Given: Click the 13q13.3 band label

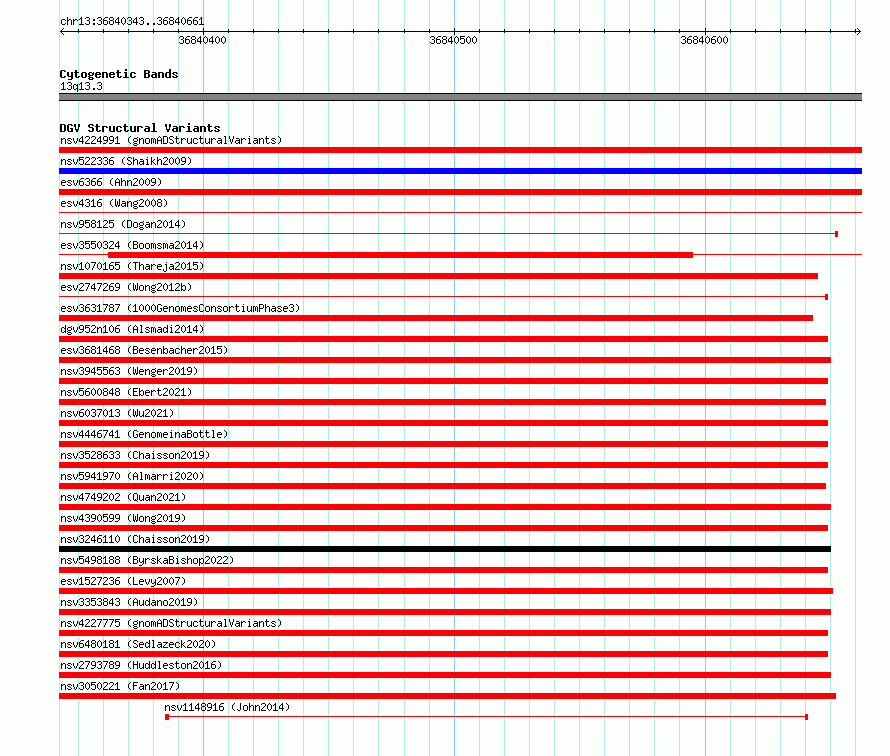Looking at the screenshot, I should 81,86.
